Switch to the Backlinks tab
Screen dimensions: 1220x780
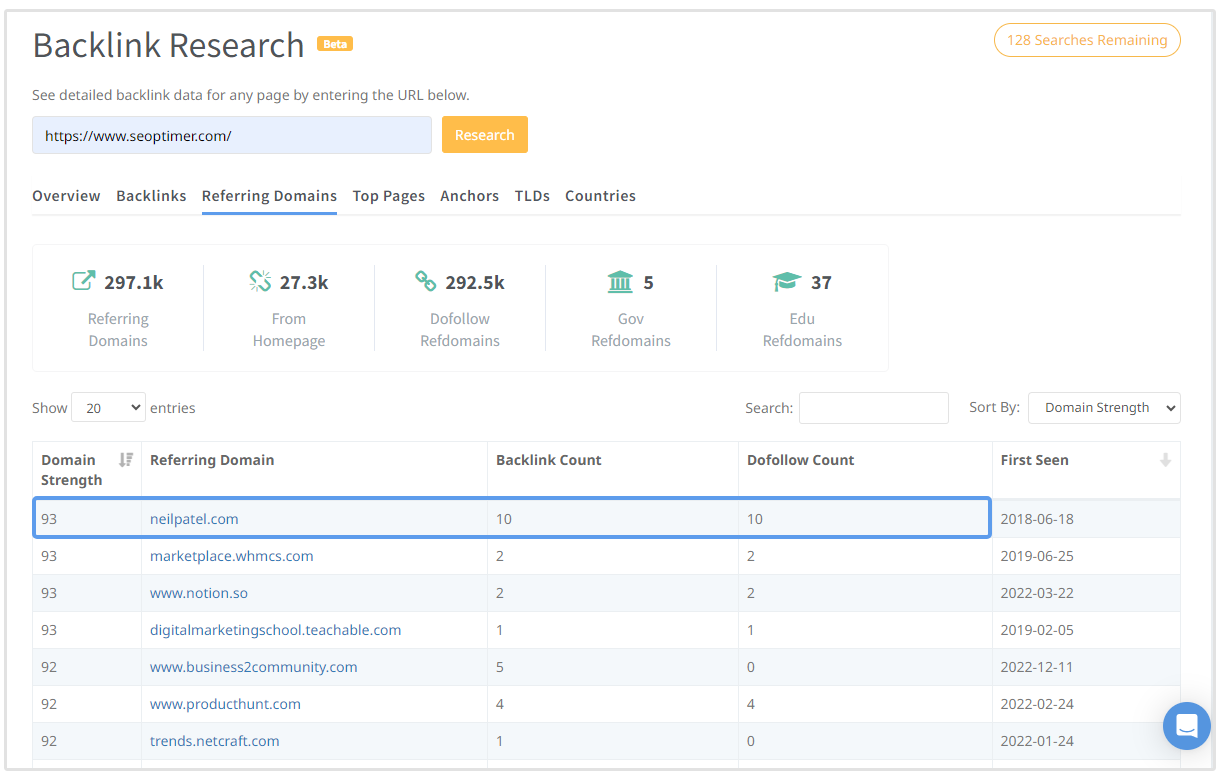coord(151,196)
